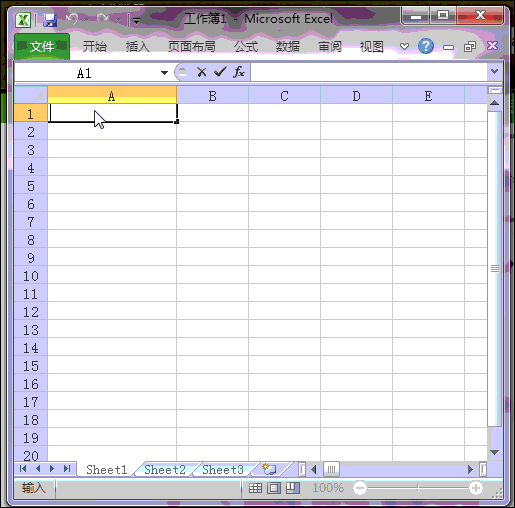Save the workbook with the floppy disk icon
515x508 pixels.
50,20
